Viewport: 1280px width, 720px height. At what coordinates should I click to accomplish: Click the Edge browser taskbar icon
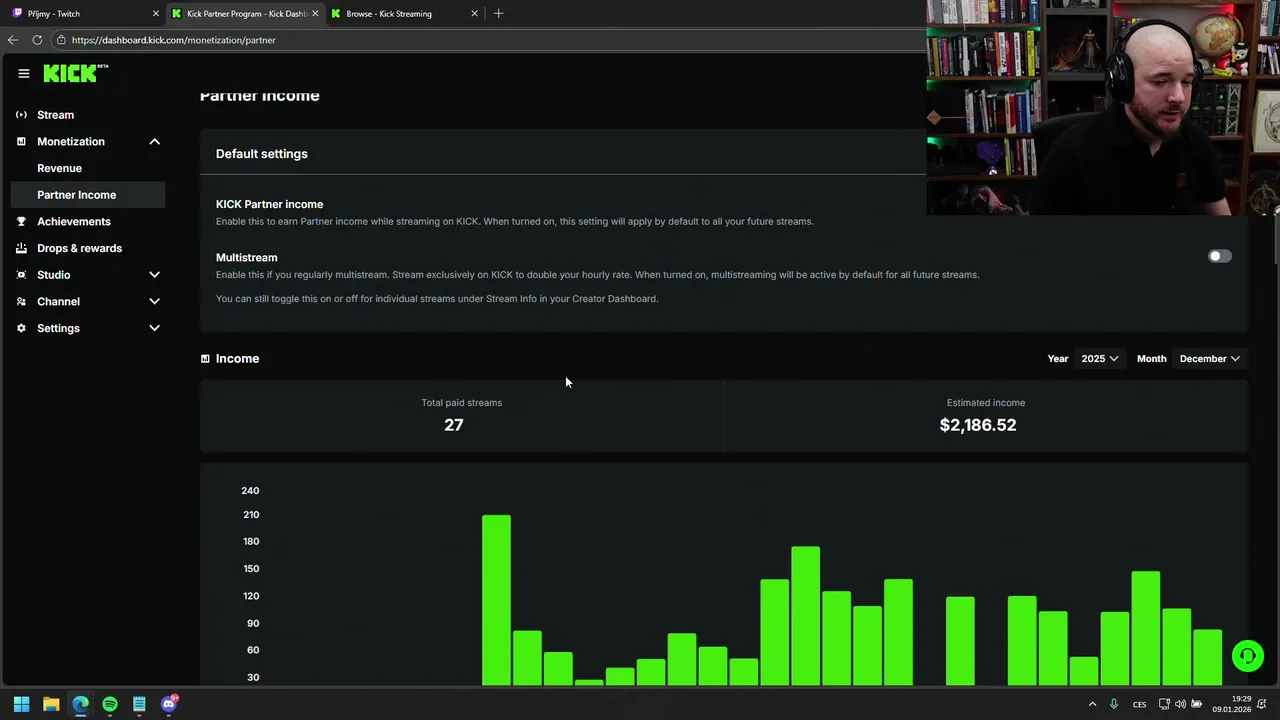[80, 704]
